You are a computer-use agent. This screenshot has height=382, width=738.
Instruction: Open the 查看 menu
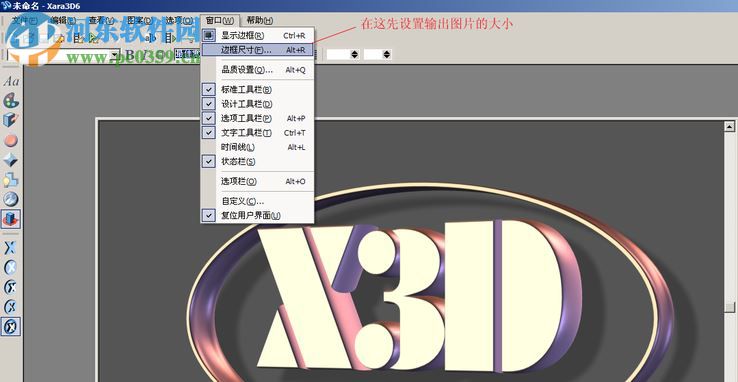pos(101,20)
